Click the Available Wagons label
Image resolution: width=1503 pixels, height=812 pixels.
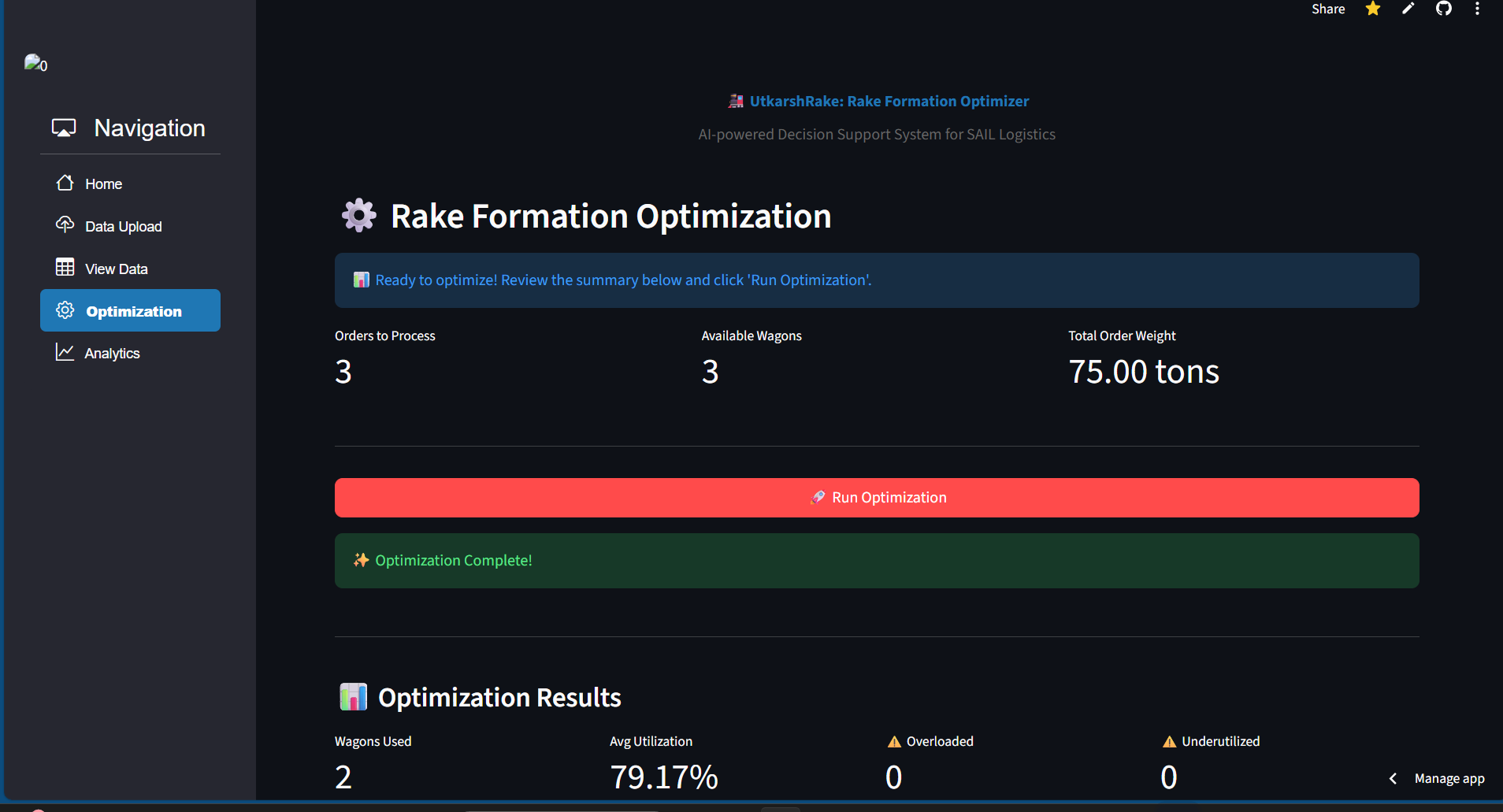pyautogui.click(x=751, y=336)
